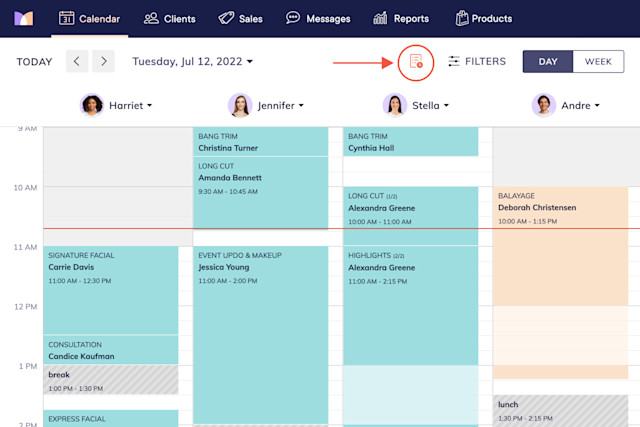Open the date picker for Tuesday, Jul 12, 2022
This screenshot has height=427, width=640.
point(193,61)
